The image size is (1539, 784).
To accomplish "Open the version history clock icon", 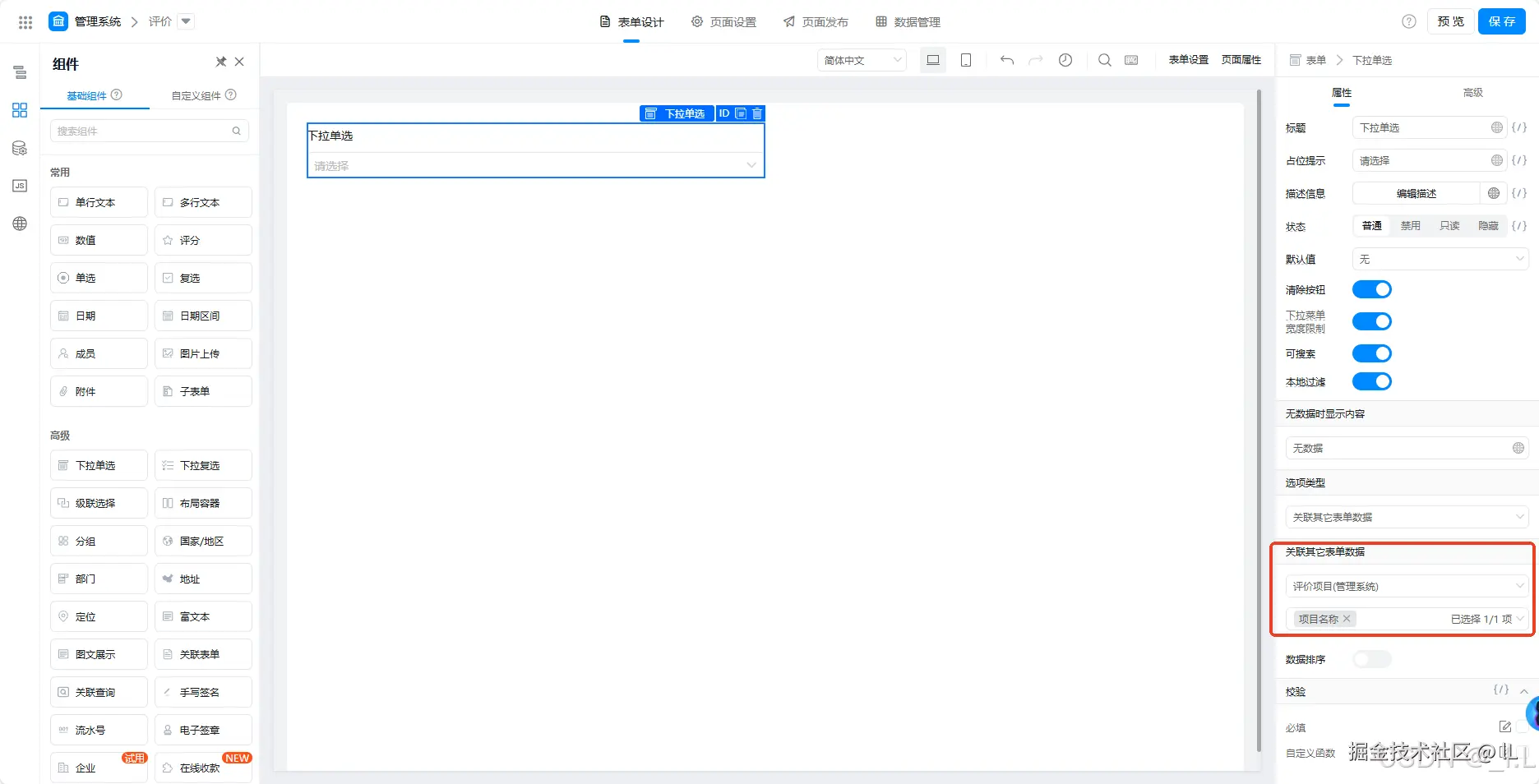I will [x=1065, y=60].
